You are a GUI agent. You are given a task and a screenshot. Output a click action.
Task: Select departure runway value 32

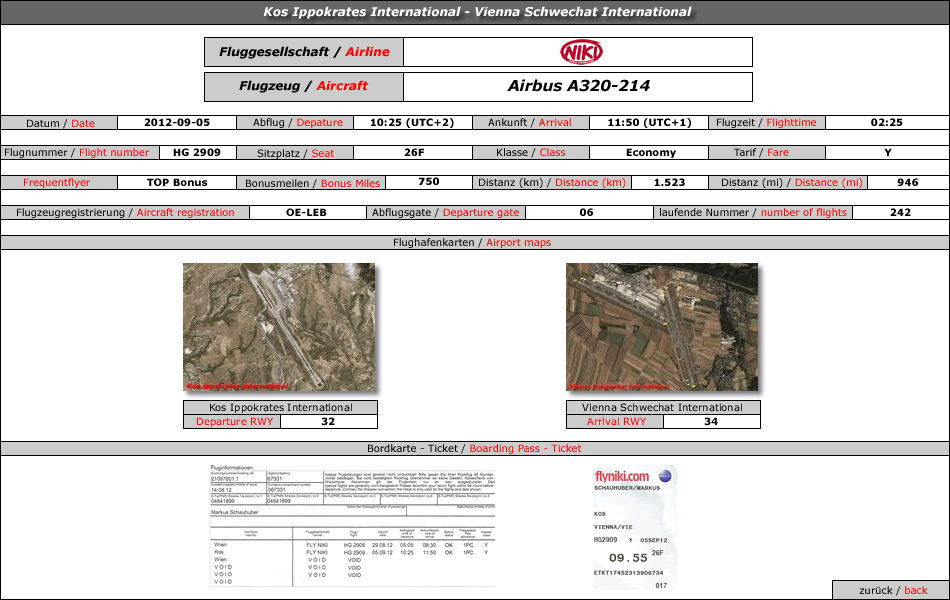click(x=328, y=422)
